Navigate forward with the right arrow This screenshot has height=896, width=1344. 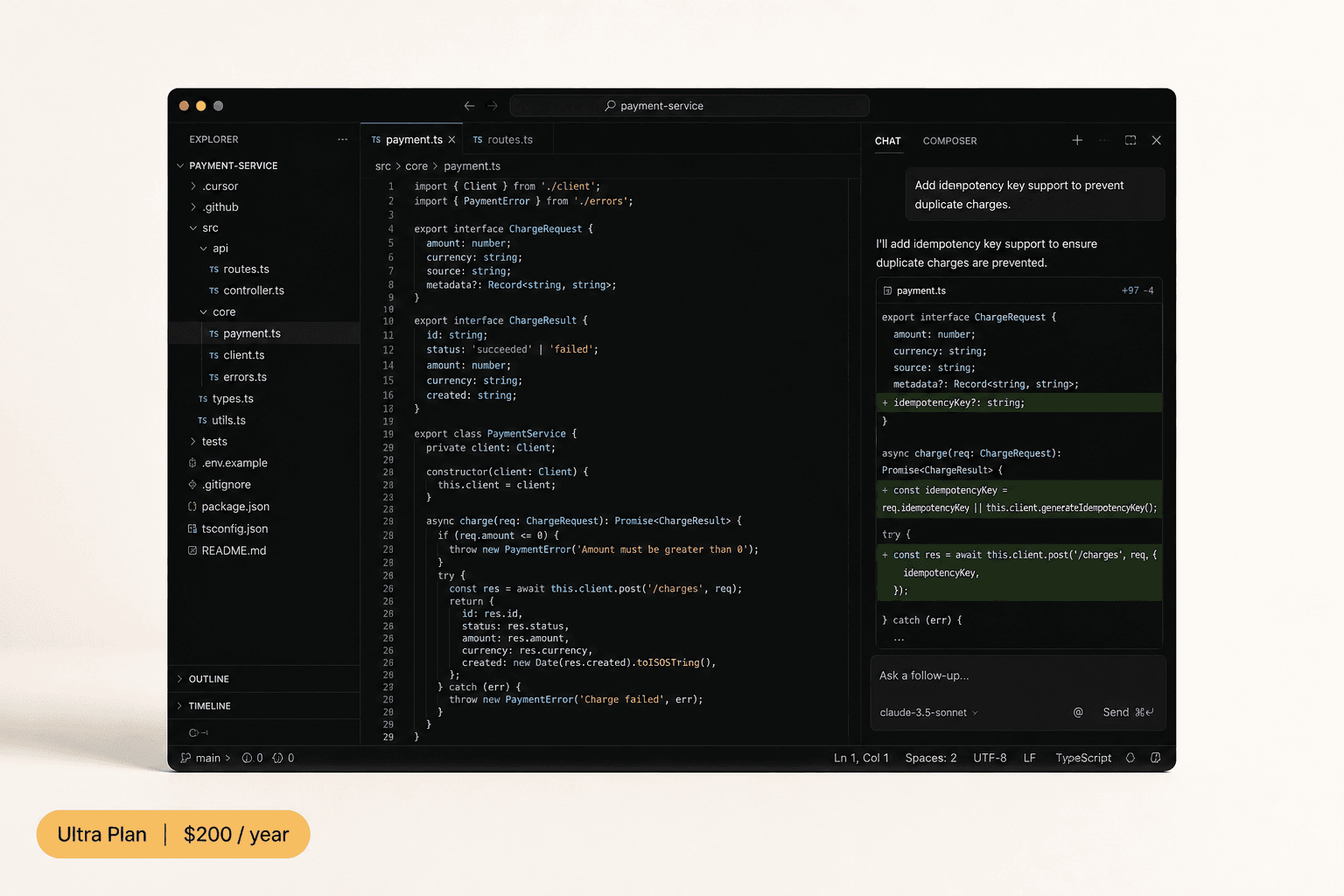(x=493, y=106)
